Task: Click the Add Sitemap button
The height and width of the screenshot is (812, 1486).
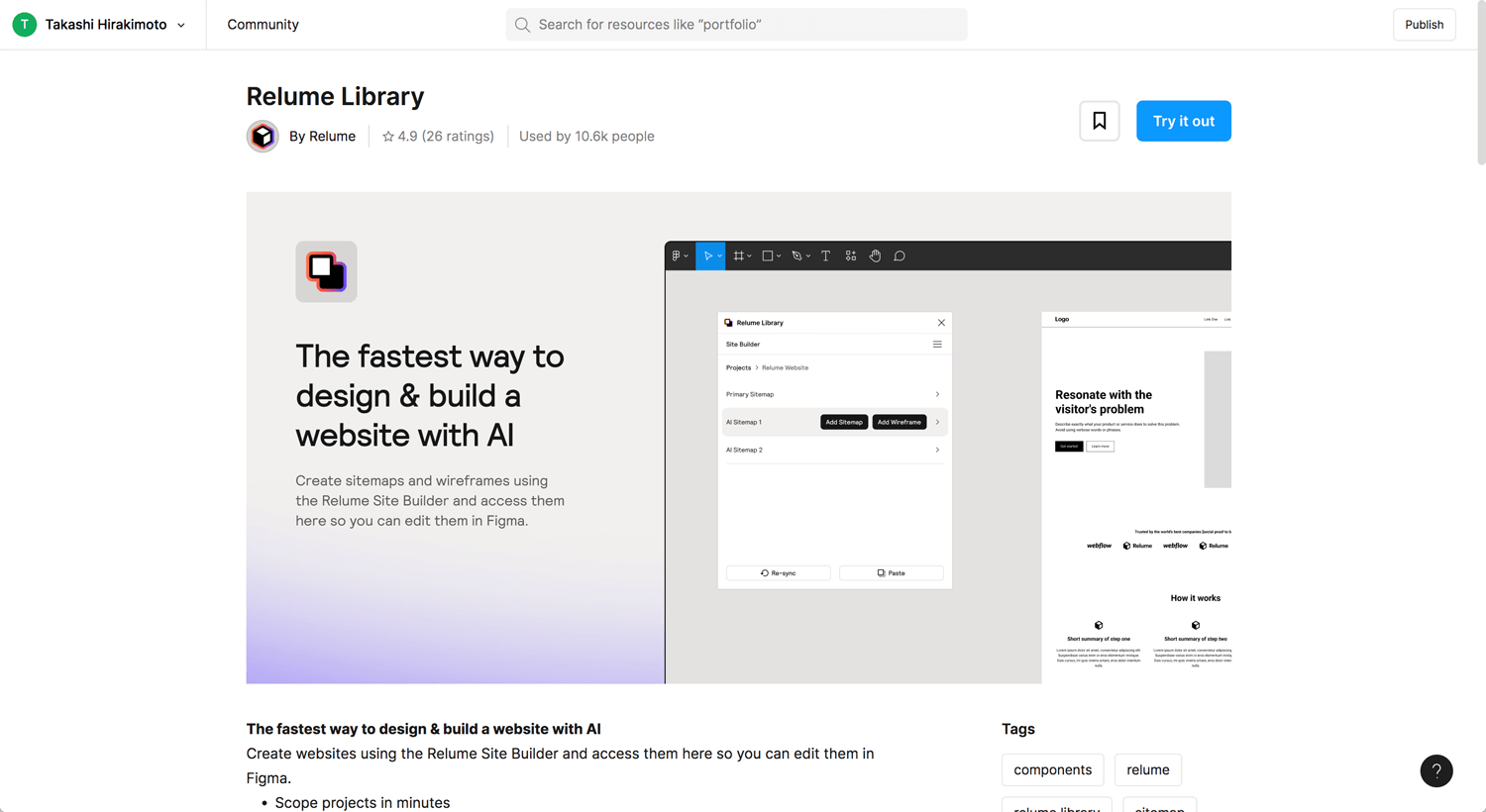Action: coord(844,422)
